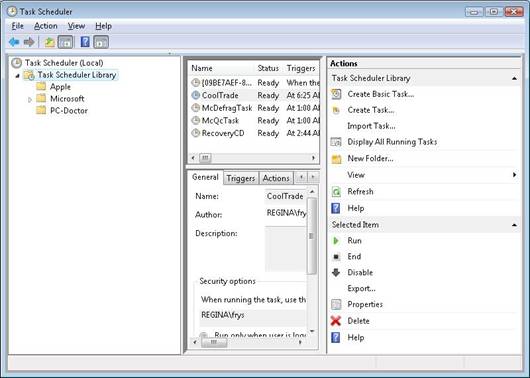Viewport: 530px width, 378px height.
Task: Click the clock icon next to McDefragTask
Action: tap(195, 108)
